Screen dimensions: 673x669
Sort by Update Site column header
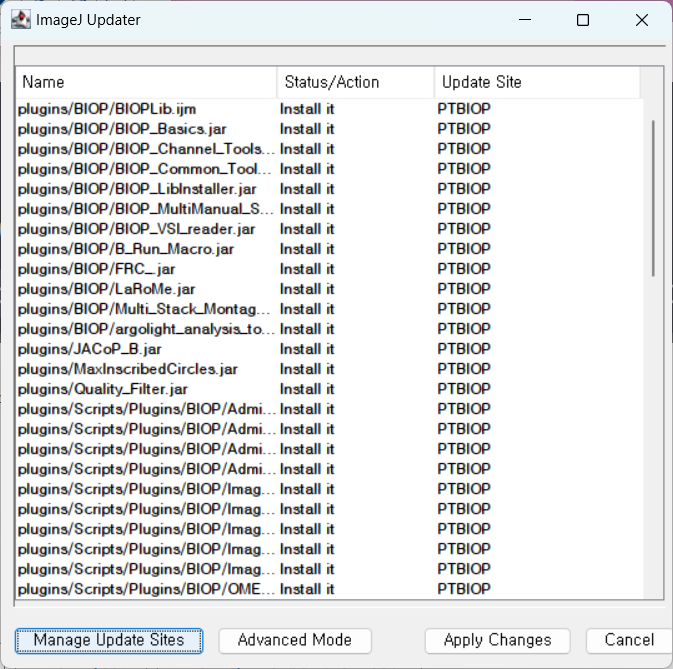pos(537,82)
